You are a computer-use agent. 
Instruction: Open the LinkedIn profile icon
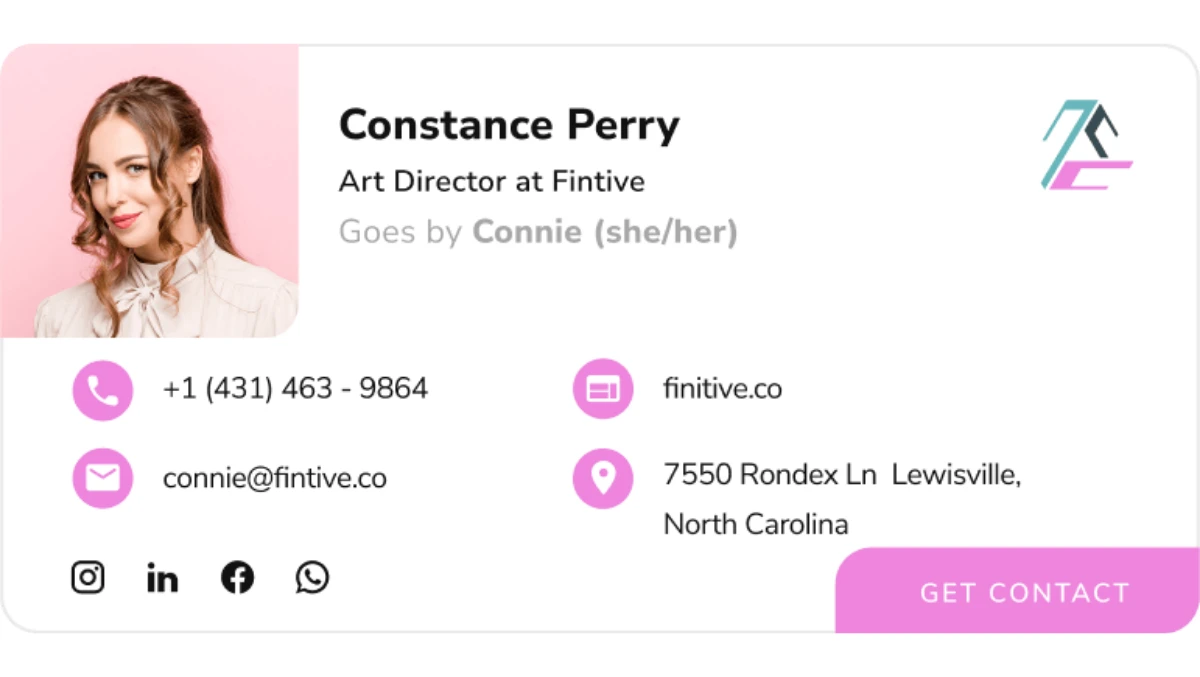click(162, 577)
